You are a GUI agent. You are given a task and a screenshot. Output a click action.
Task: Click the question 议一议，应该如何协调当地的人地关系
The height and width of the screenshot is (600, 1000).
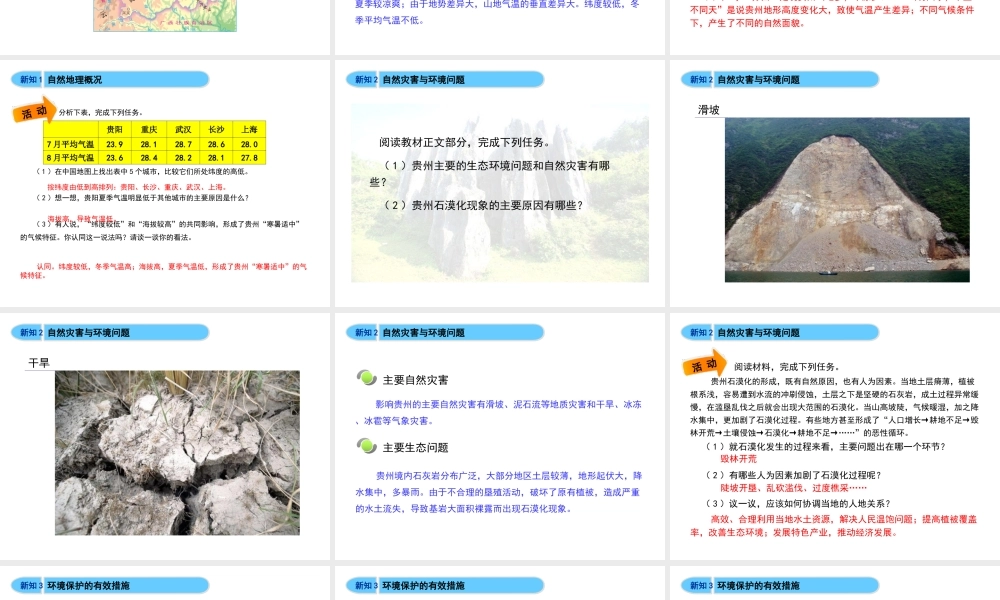[797, 503]
